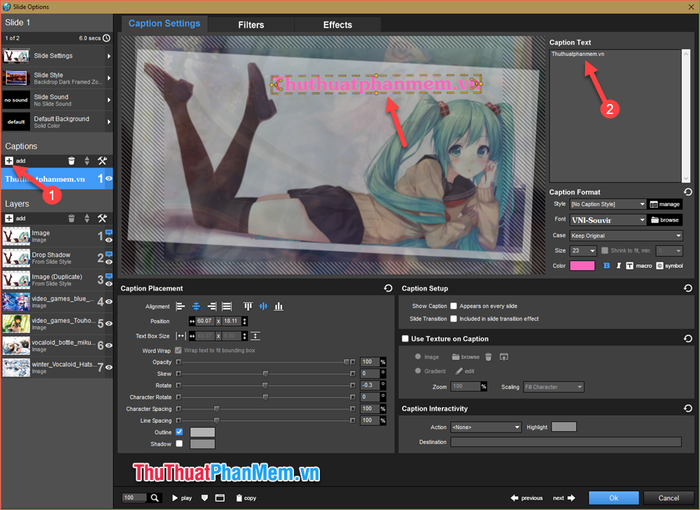
Task: Toggle Word Wrap checkbox
Action: pos(179,350)
